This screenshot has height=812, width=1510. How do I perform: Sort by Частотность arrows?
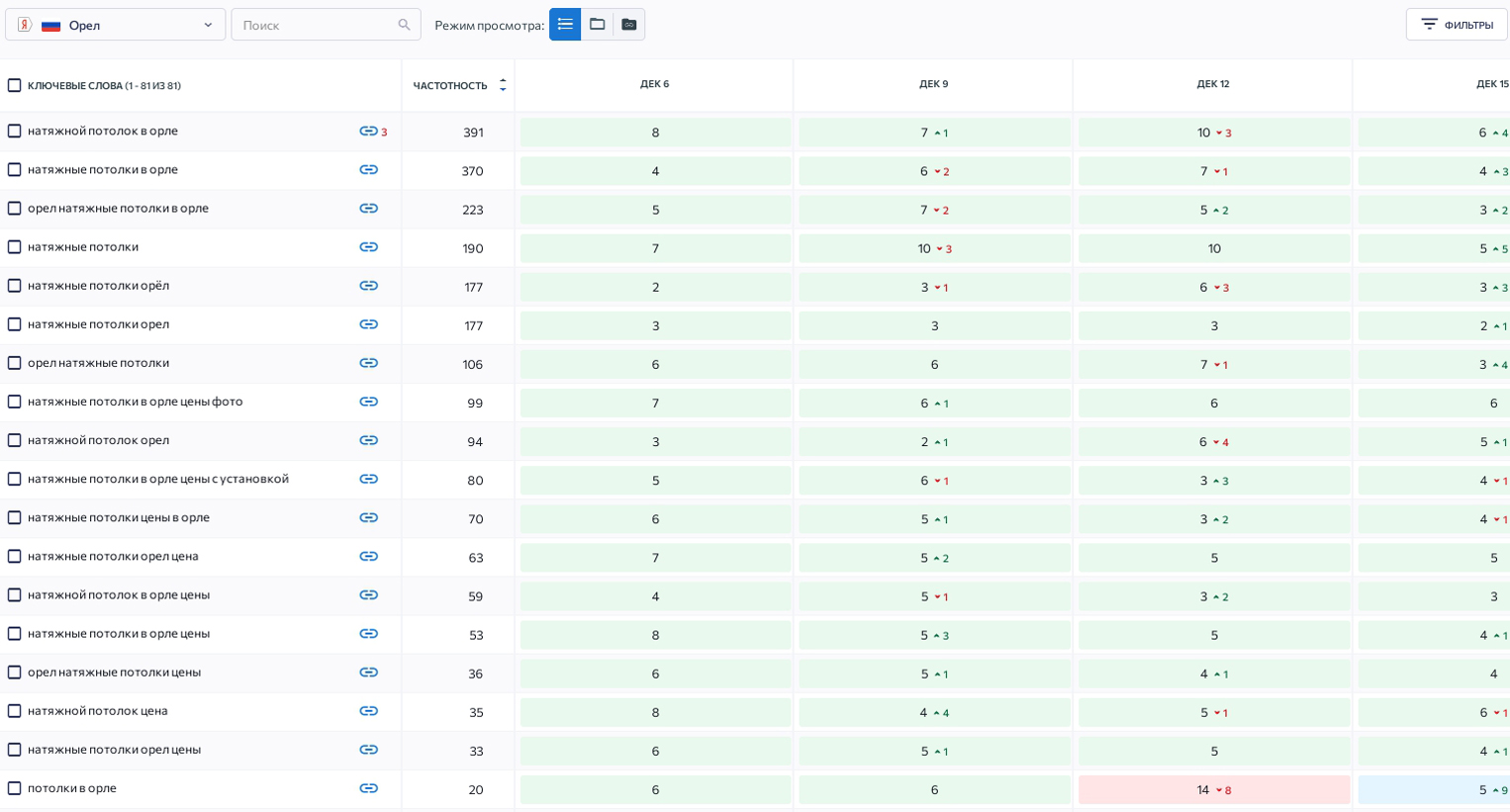tap(503, 85)
